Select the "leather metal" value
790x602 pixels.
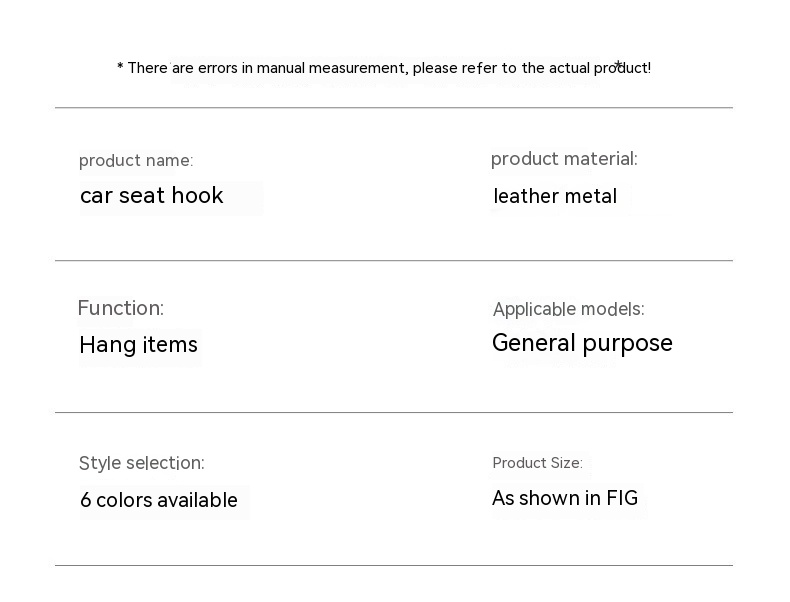[x=556, y=196]
